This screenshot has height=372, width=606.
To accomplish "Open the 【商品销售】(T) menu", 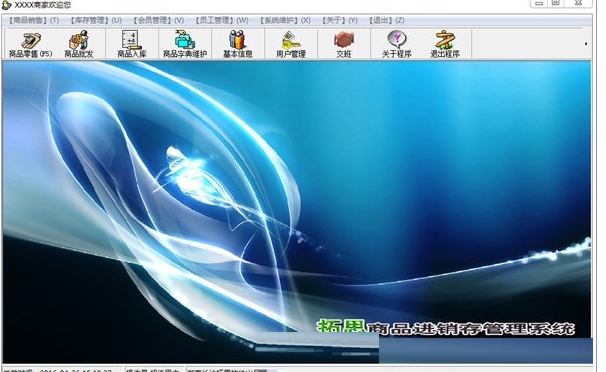I will pos(34,20).
